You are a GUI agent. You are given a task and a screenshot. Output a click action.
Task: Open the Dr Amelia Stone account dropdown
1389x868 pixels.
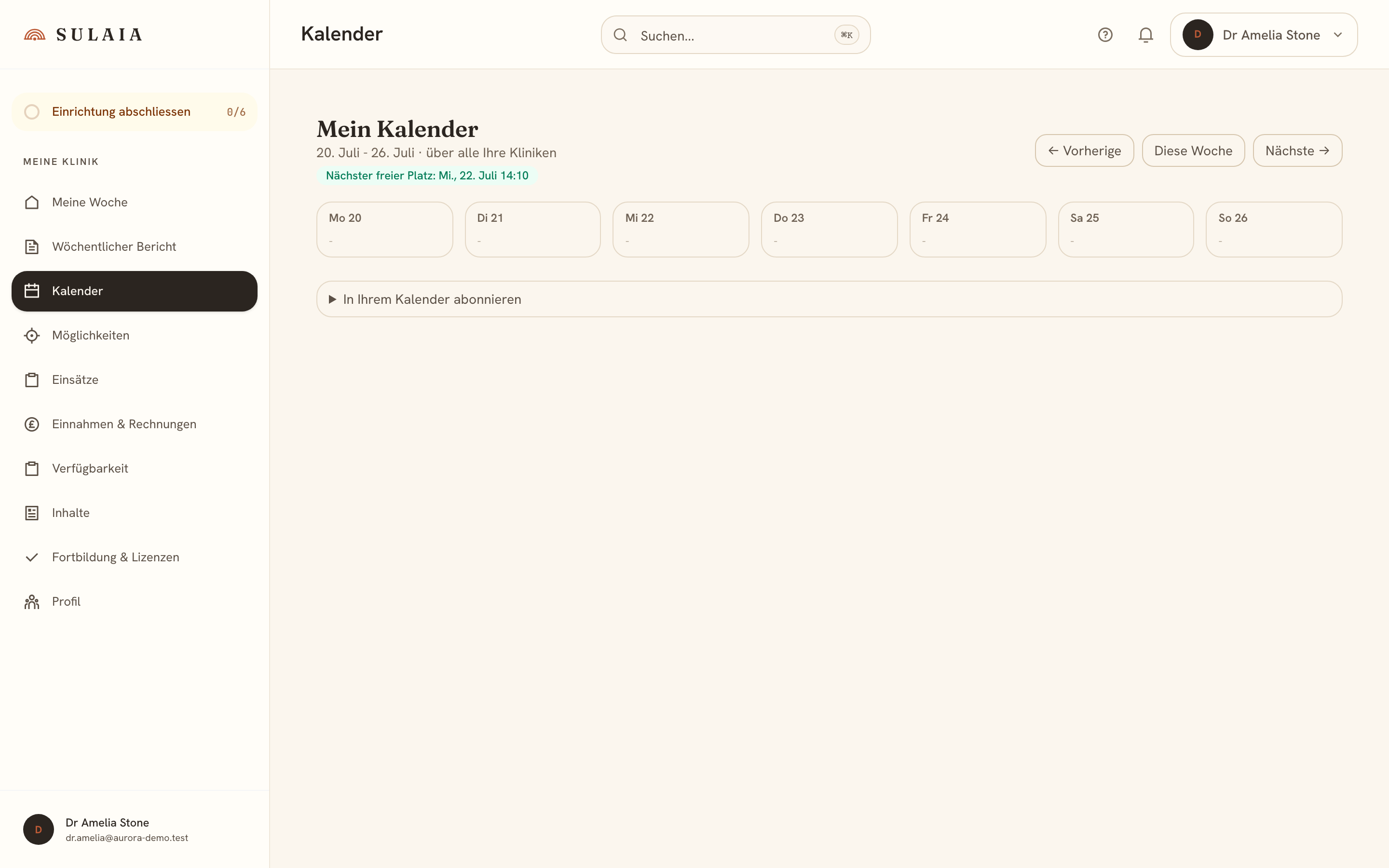point(1263,35)
